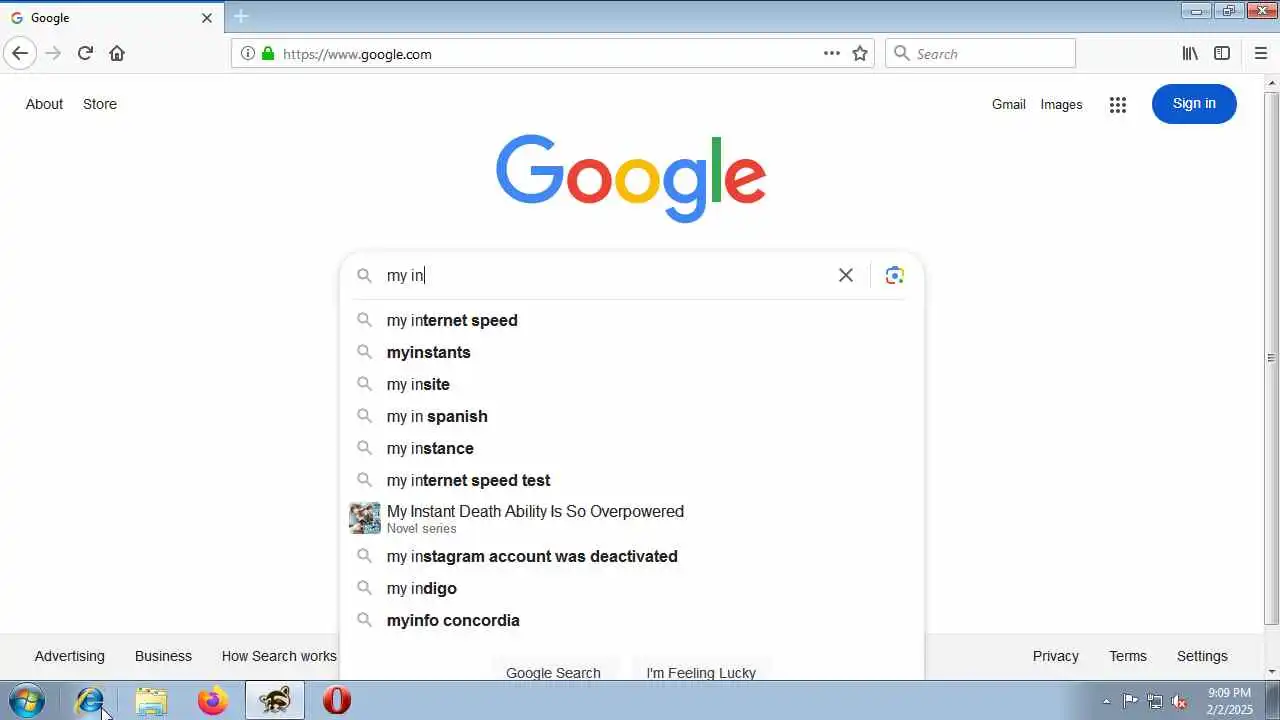Select suggestion my internet speed
This screenshot has height=720, width=1280.
(x=632, y=320)
